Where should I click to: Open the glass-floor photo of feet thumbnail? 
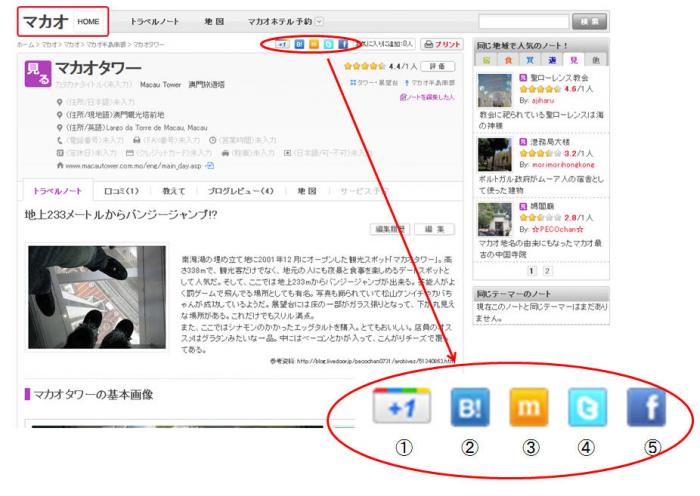pos(97,297)
